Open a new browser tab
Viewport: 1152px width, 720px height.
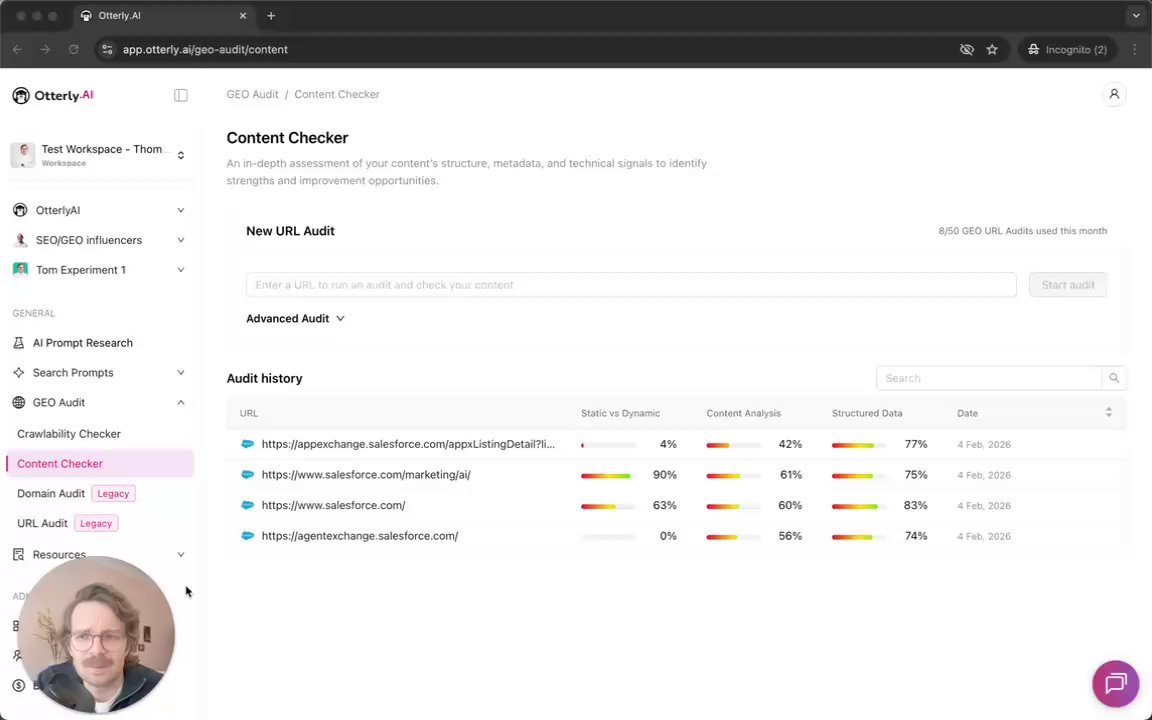tap(271, 16)
